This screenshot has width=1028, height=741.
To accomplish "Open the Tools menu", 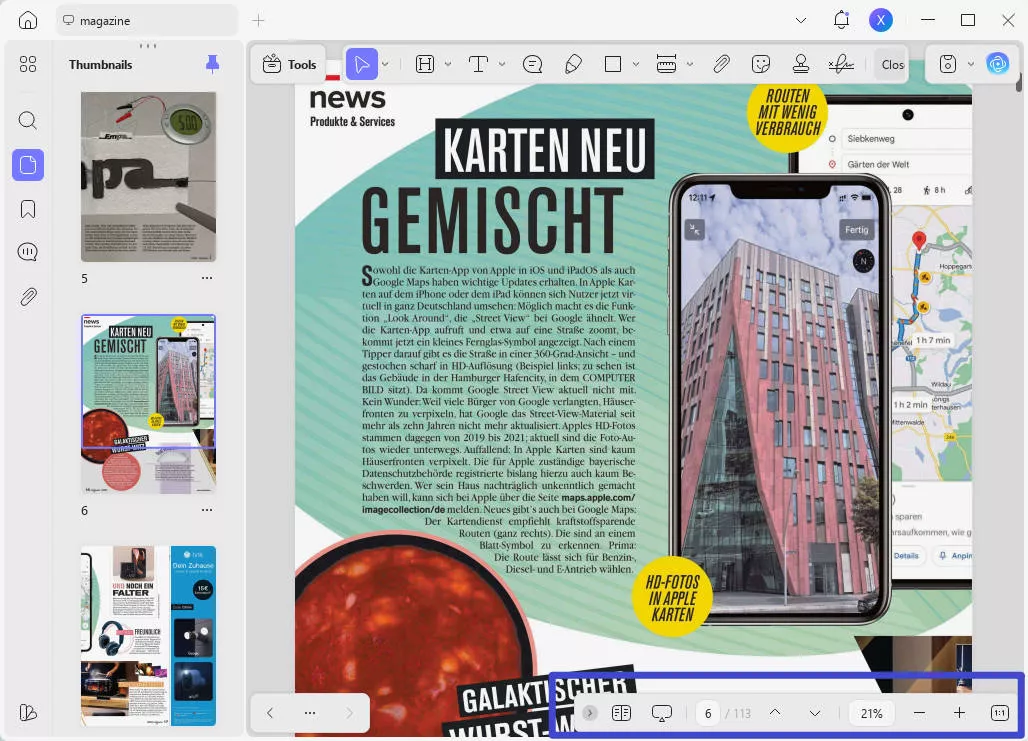I will (x=288, y=63).
